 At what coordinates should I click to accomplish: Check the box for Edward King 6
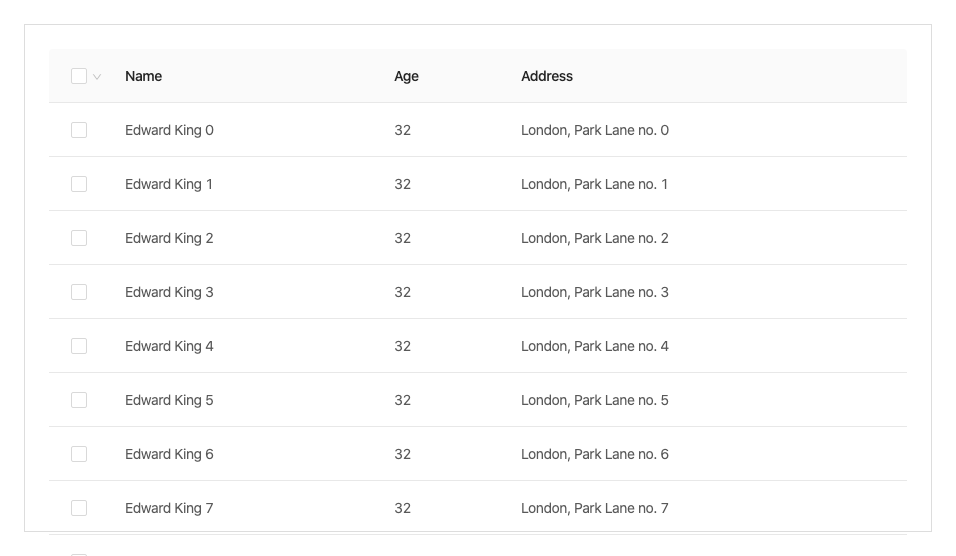[79, 454]
